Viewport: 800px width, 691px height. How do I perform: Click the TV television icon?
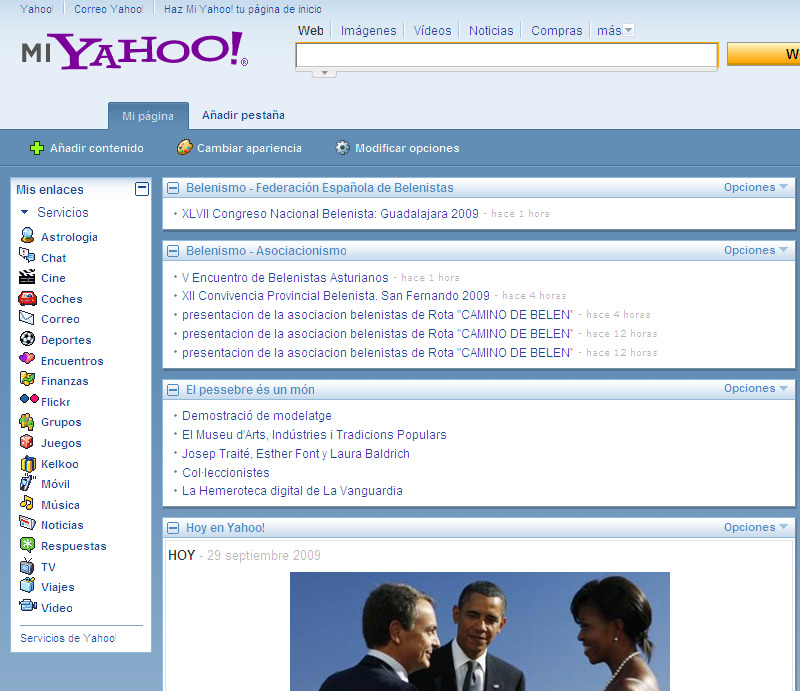[x=27, y=566]
